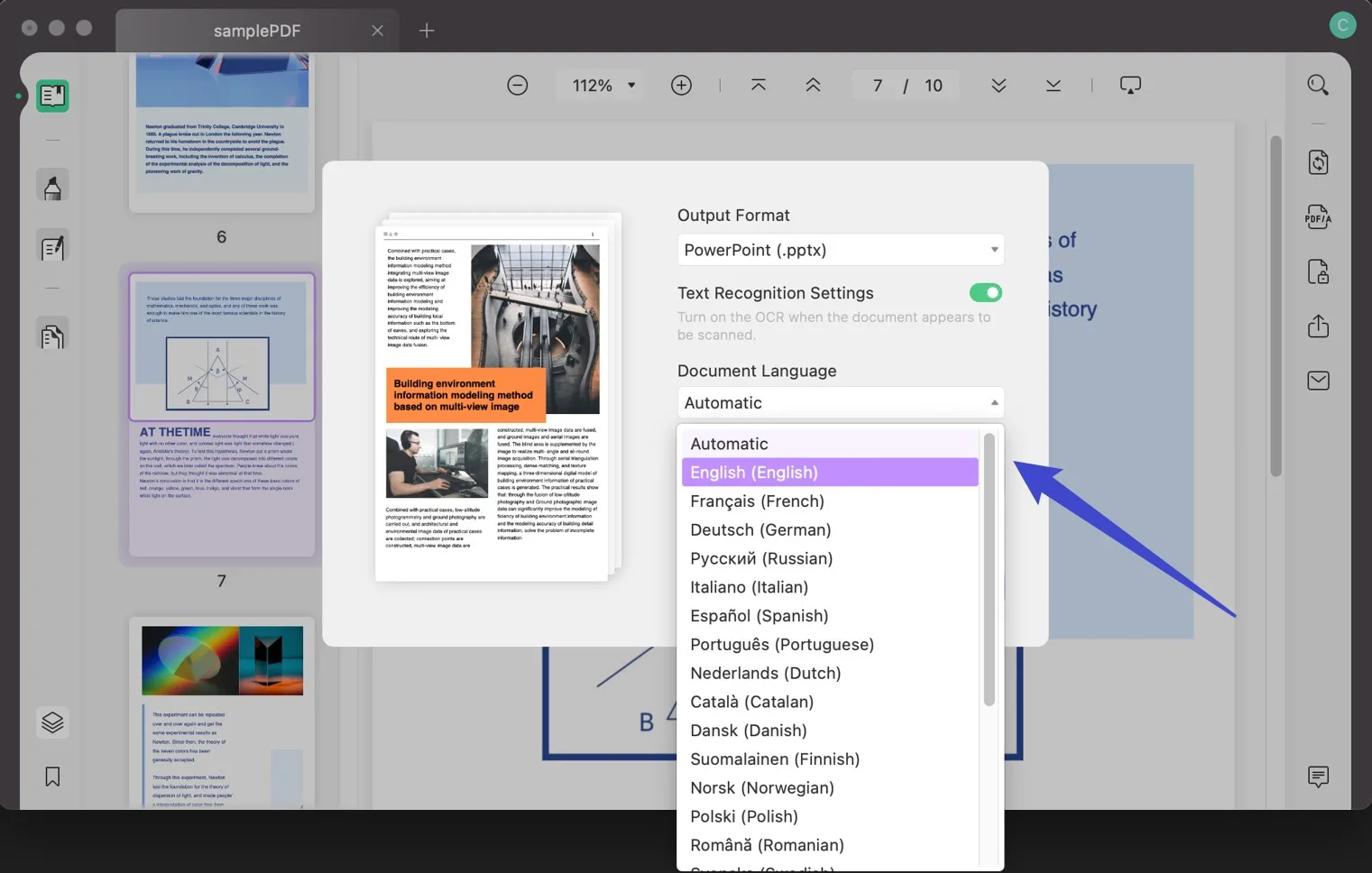Click the zoom in plus icon

click(681, 86)
